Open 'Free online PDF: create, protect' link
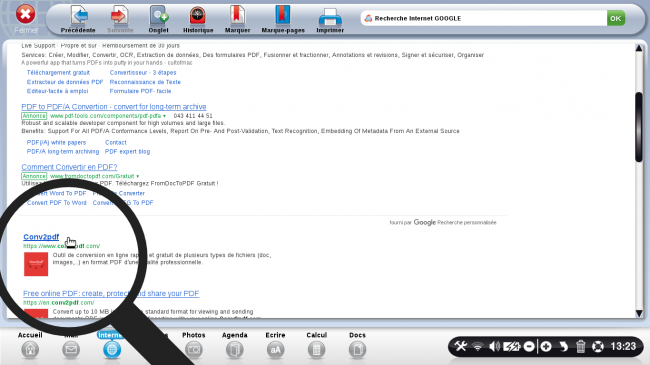This screenshot has height=365, width=650. coord(111,293)
